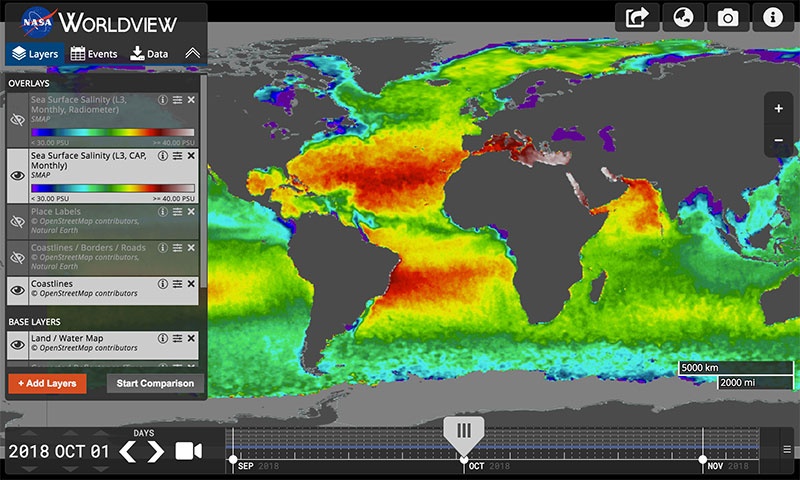800x480 pixels.
Task: Open info for Land / Water Map
Action: click(x=163, y=338)
